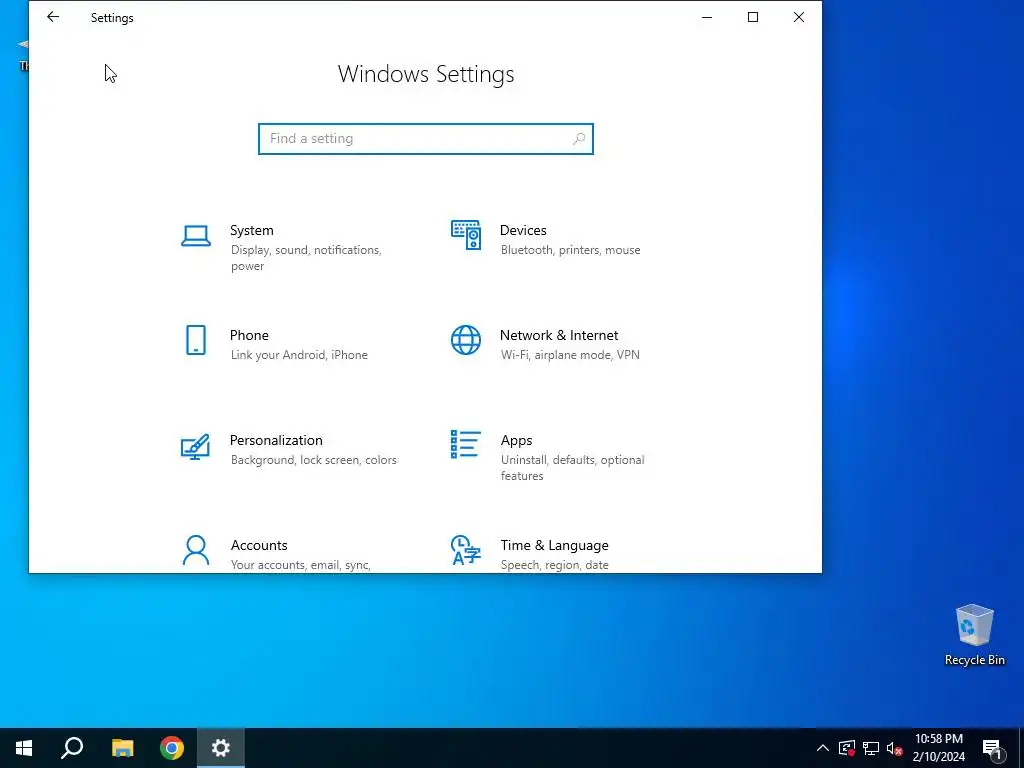Click 'Your accounts, email, sync' text
The image size is (1024, 768).
pos(300,565)
